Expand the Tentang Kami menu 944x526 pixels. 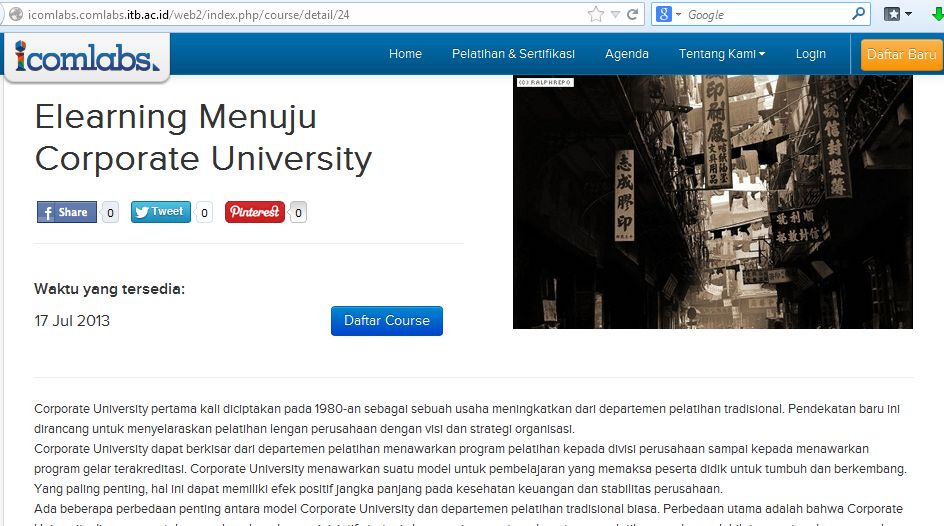(721, 54)
